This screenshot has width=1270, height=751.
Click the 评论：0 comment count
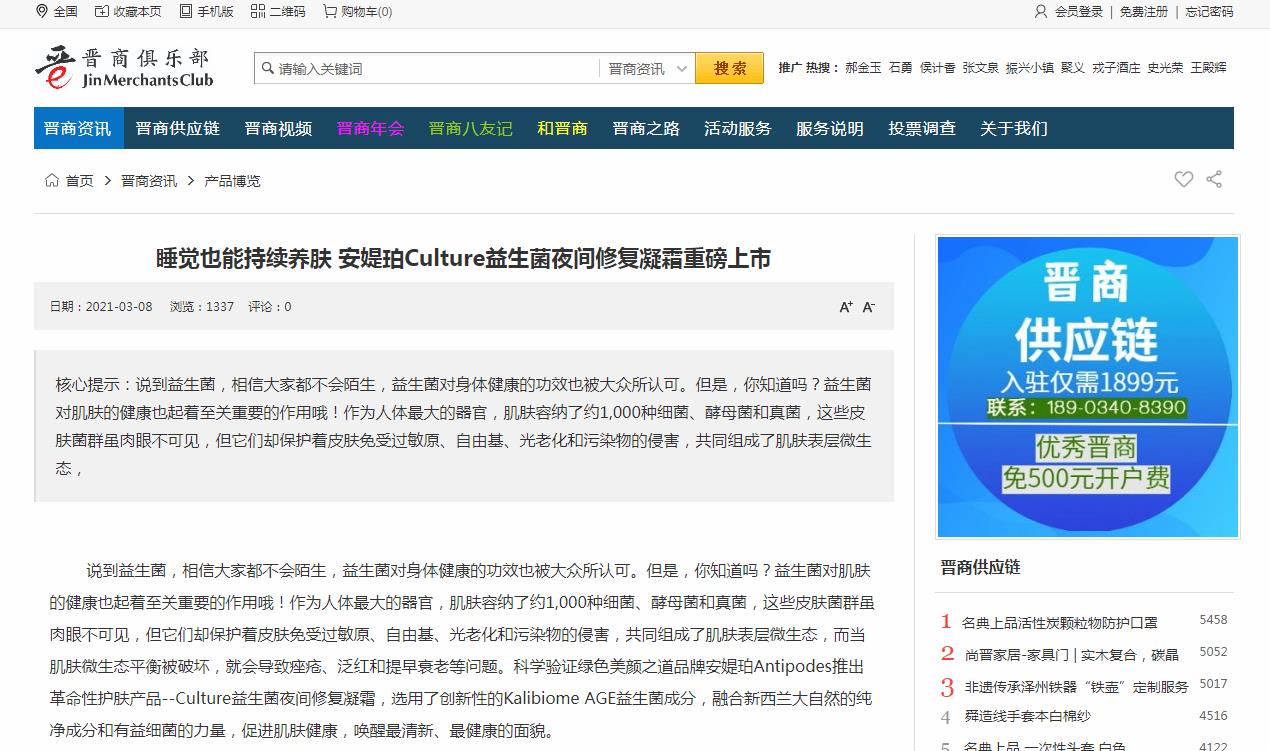point(270,307)
